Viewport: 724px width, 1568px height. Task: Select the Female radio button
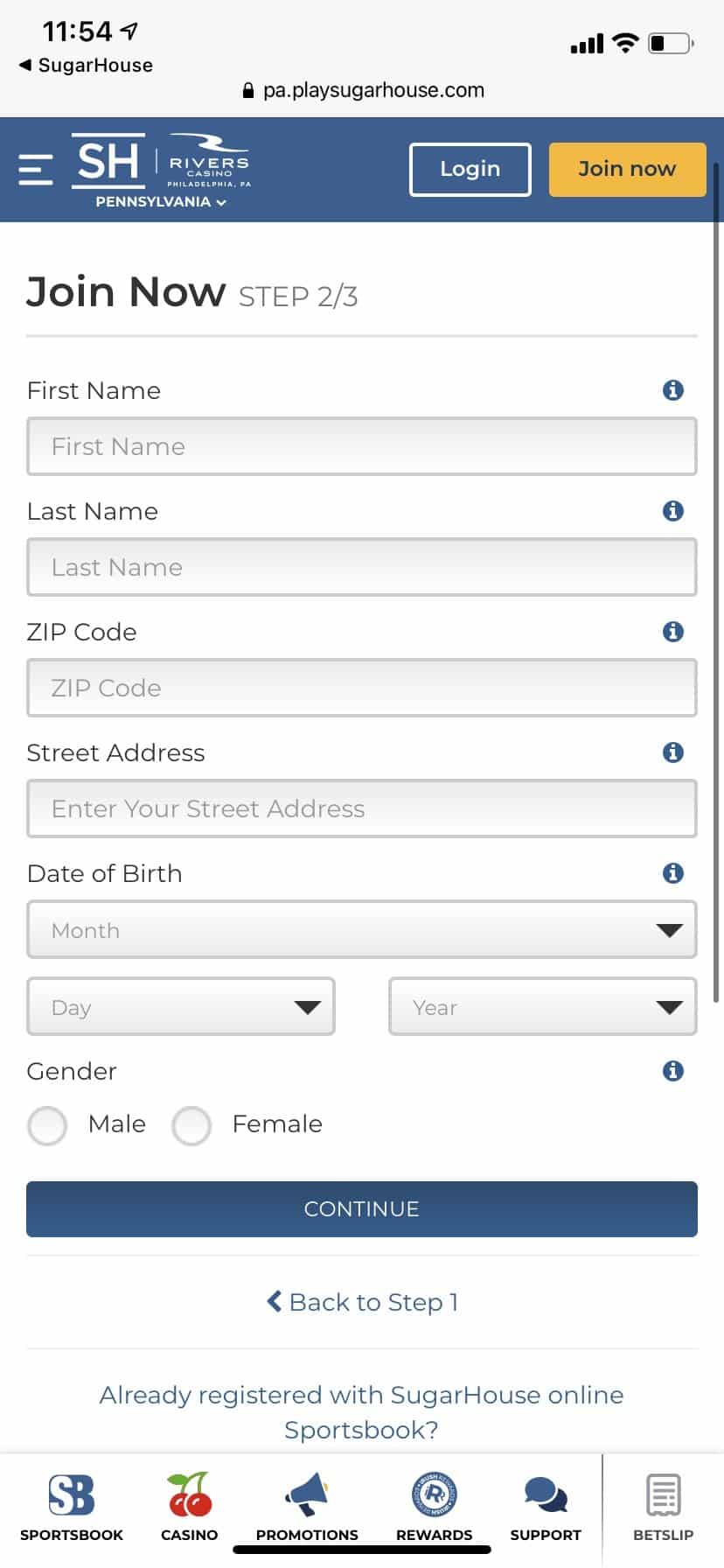[x=191, y=1125]
